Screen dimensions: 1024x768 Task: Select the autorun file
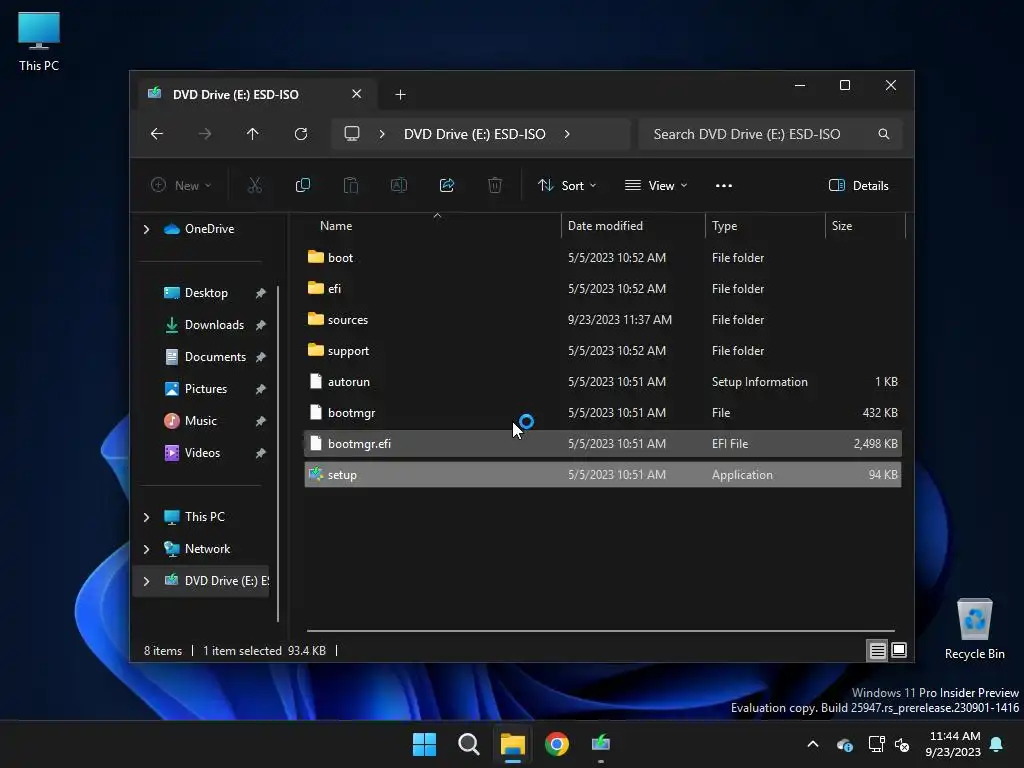(603, 381)
